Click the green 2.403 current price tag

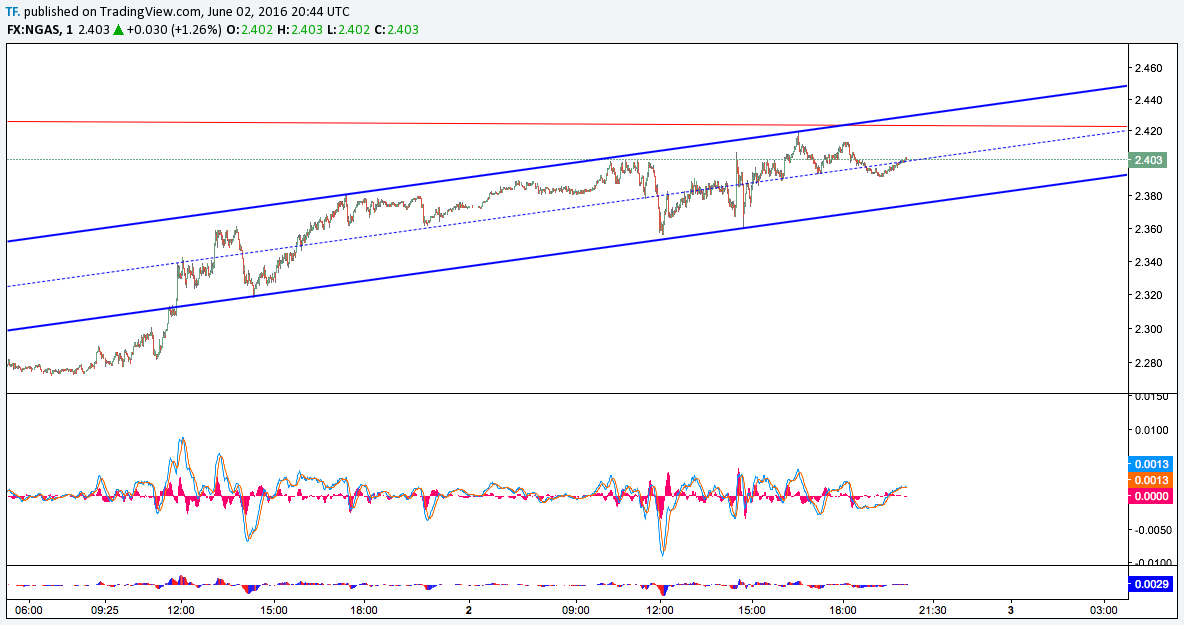pyautogui.click(x=1148, y=159)
